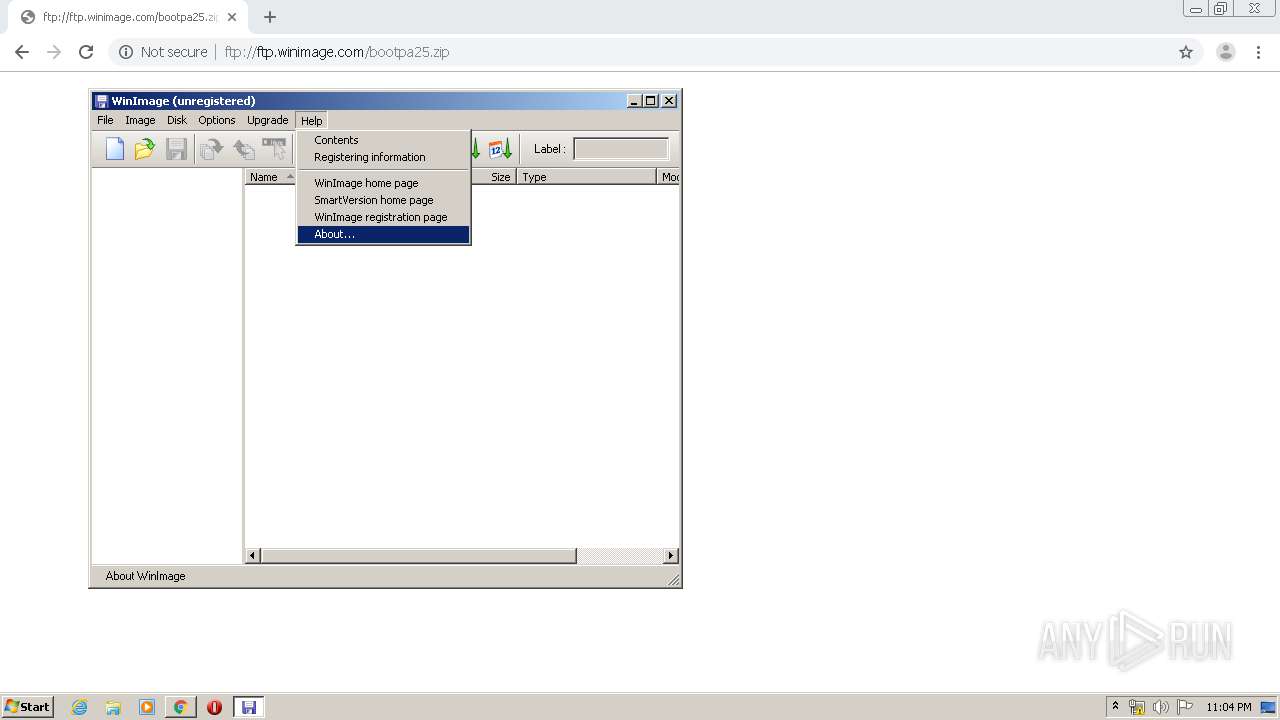The image size is (1280, 720).
Task: Show hidden system tray icons
Action: (1116, 706)
